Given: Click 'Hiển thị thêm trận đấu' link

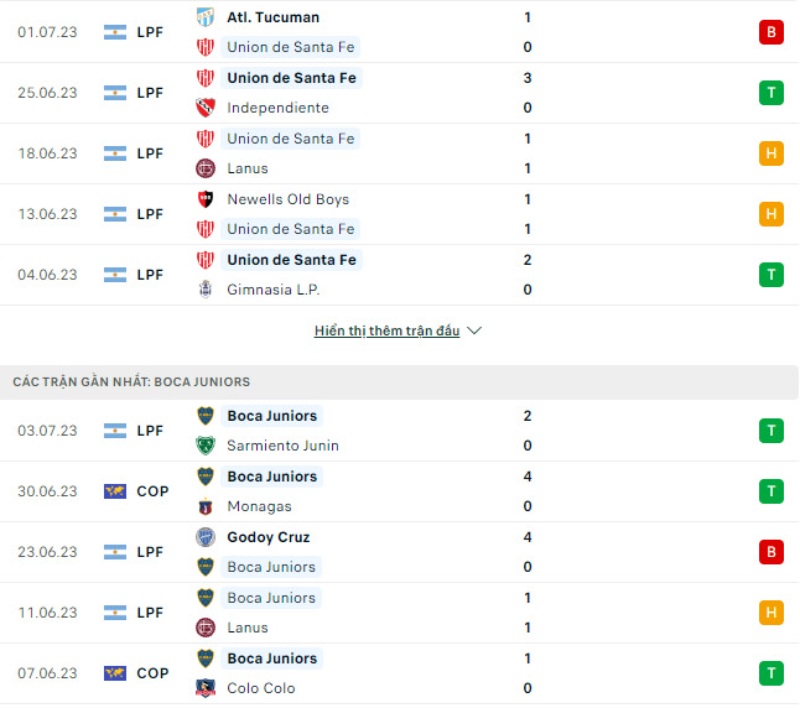Looking at the screenshot, I should 387,331.
